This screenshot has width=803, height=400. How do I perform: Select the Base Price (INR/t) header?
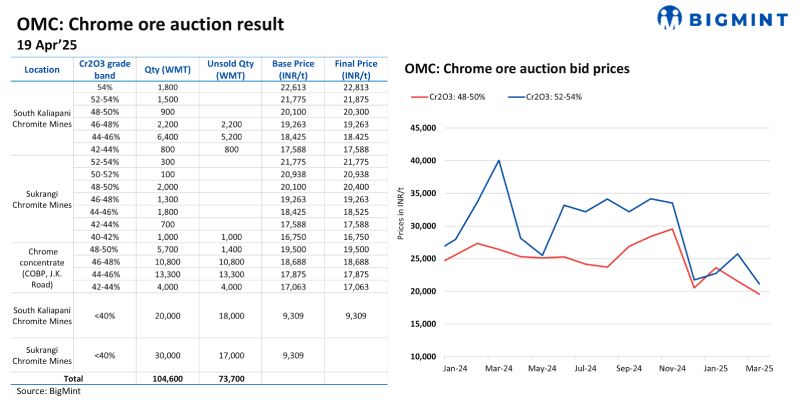[x=292, y=69]
